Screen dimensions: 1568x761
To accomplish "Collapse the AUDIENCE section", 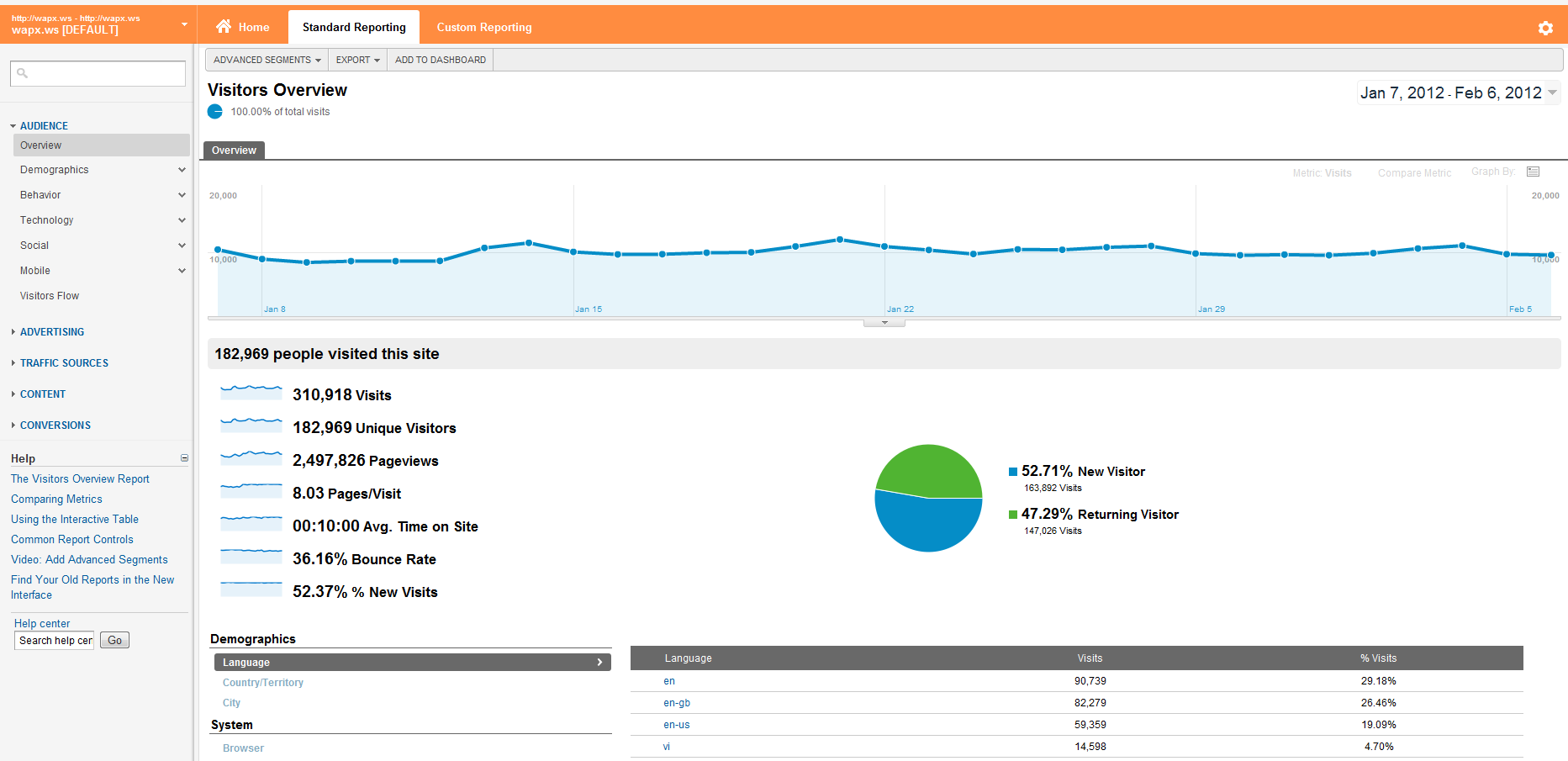I will click(x=13, y=126).
